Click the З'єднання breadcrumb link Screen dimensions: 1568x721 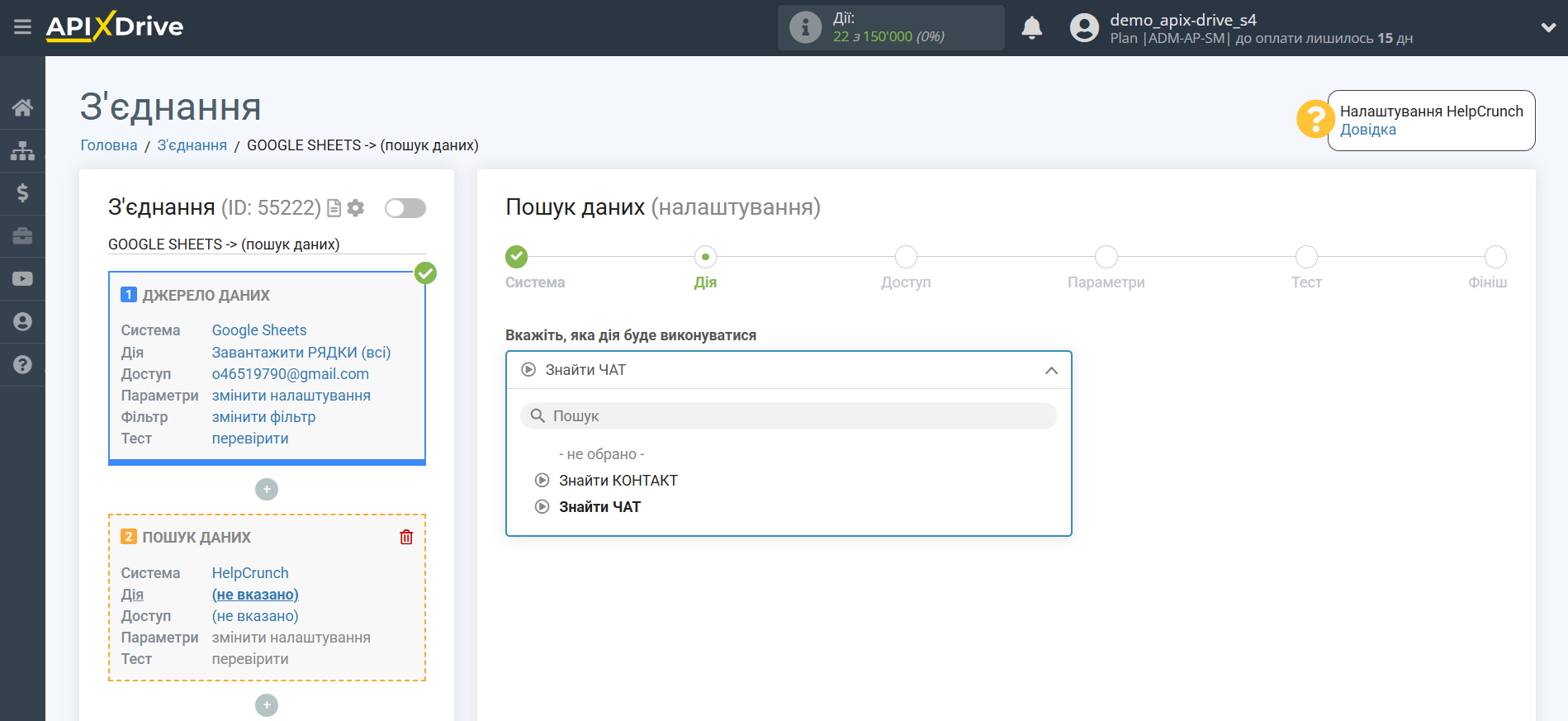pos(192,145)
